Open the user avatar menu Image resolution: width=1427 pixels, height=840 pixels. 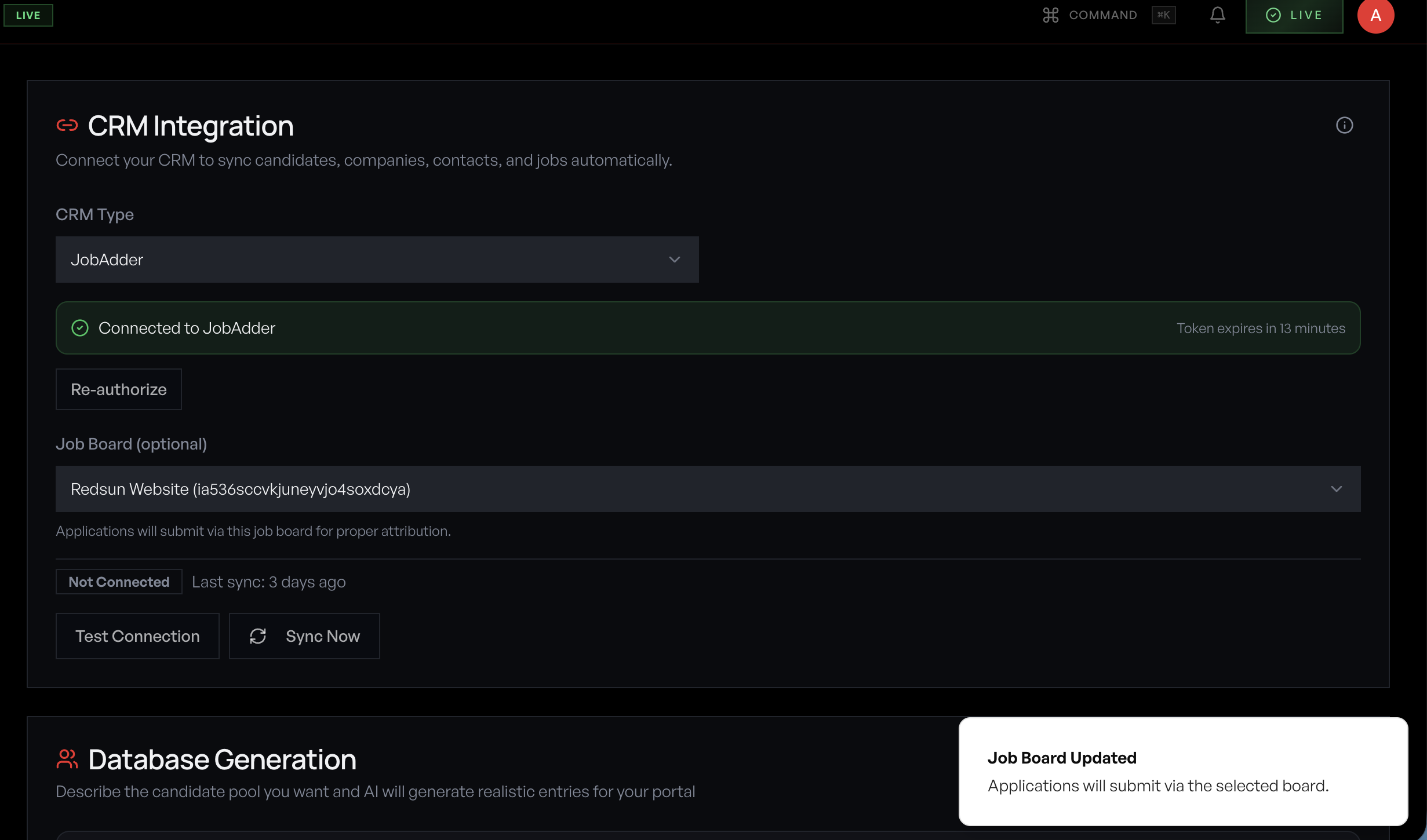1377,15
